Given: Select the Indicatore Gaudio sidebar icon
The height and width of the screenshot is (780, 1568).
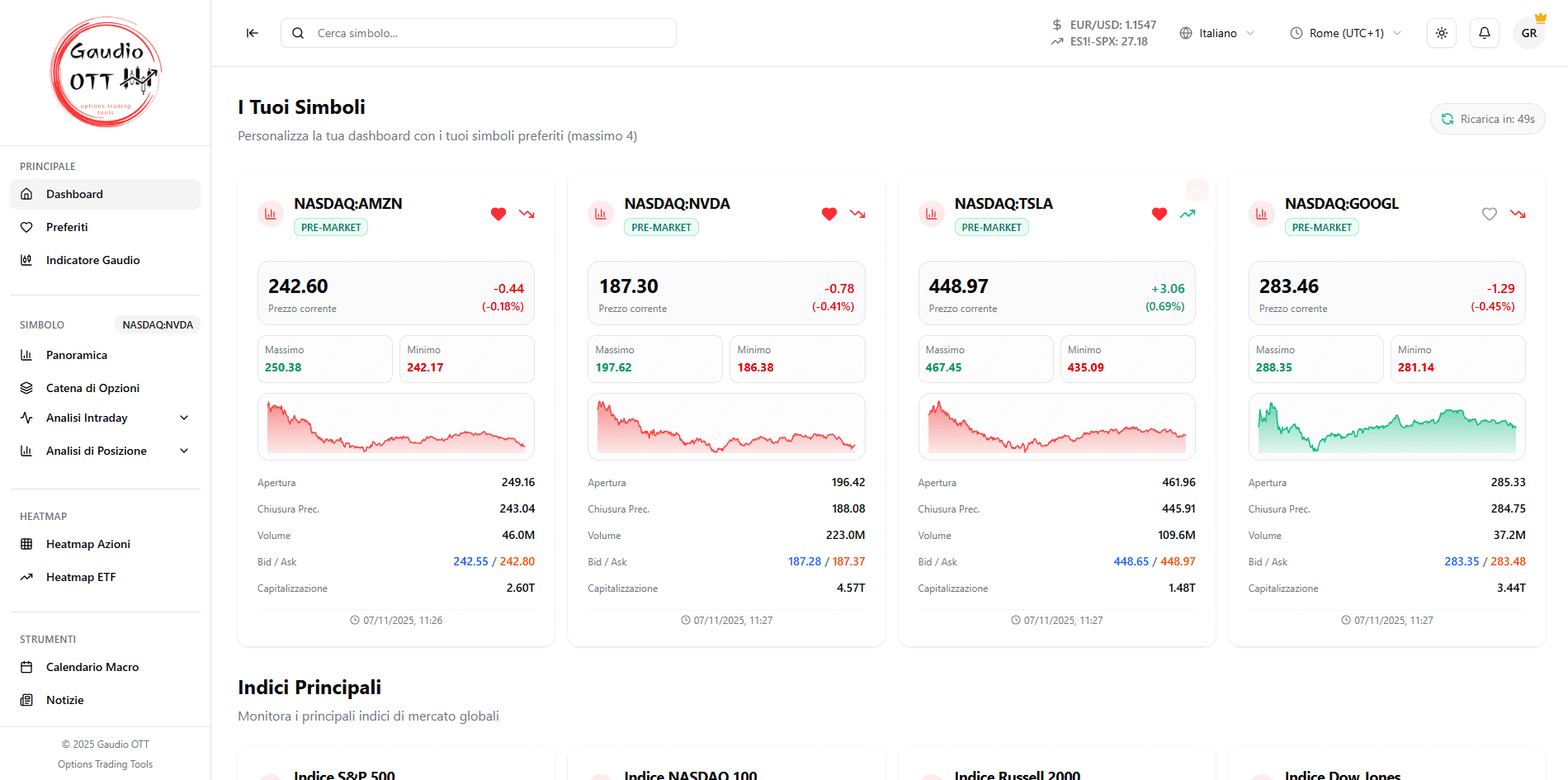Looking at the screenshot, I should tap(27, 259).
